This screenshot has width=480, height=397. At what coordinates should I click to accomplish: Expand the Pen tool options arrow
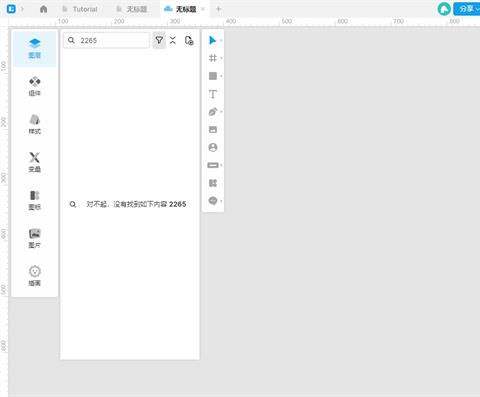(x=221, y=112)
